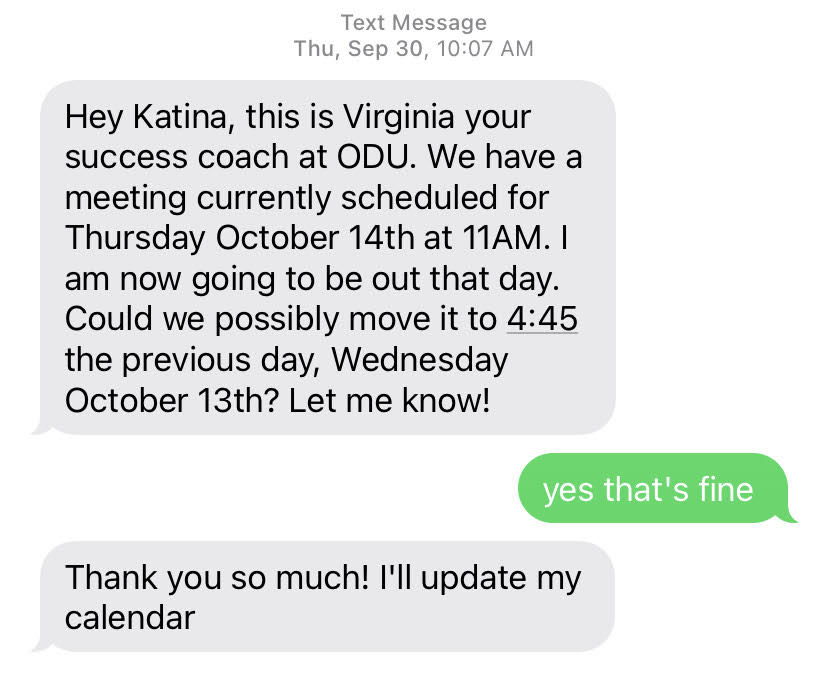The width and height of the screenshot is (828, 679).
Task: Tap the underlined 4:45 time link
Action: (x=542, y=319)
